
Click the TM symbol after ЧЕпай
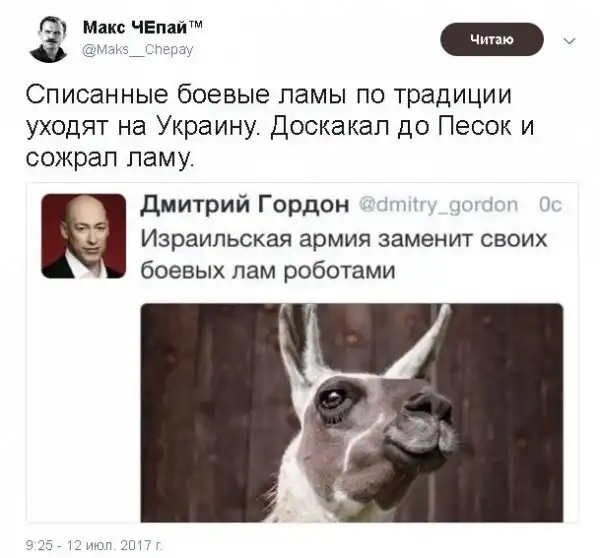[196, 24]
